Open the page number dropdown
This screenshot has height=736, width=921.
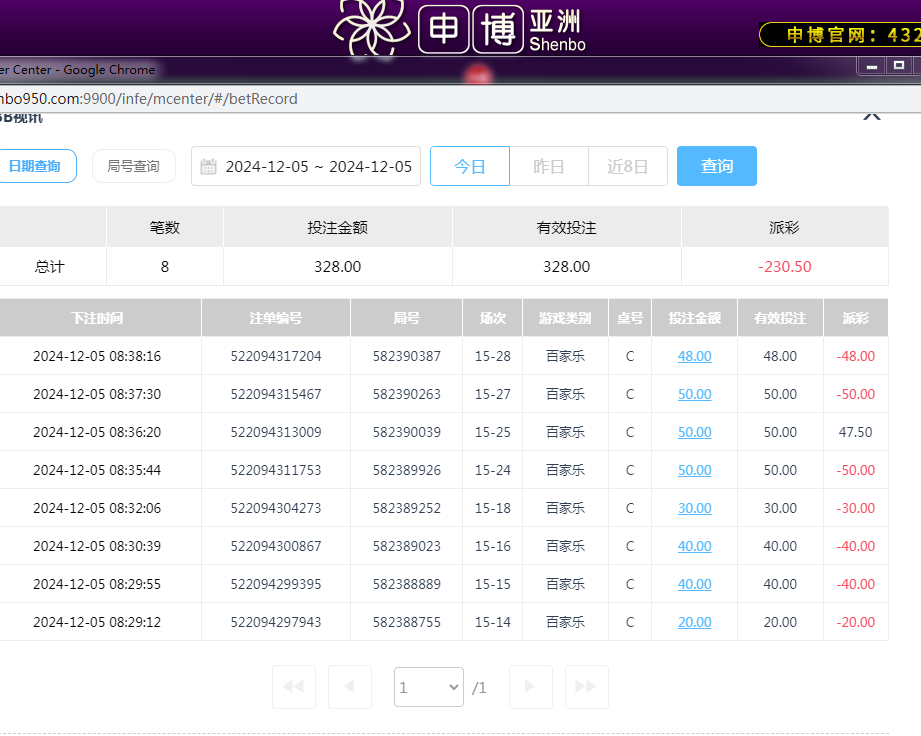429,687
